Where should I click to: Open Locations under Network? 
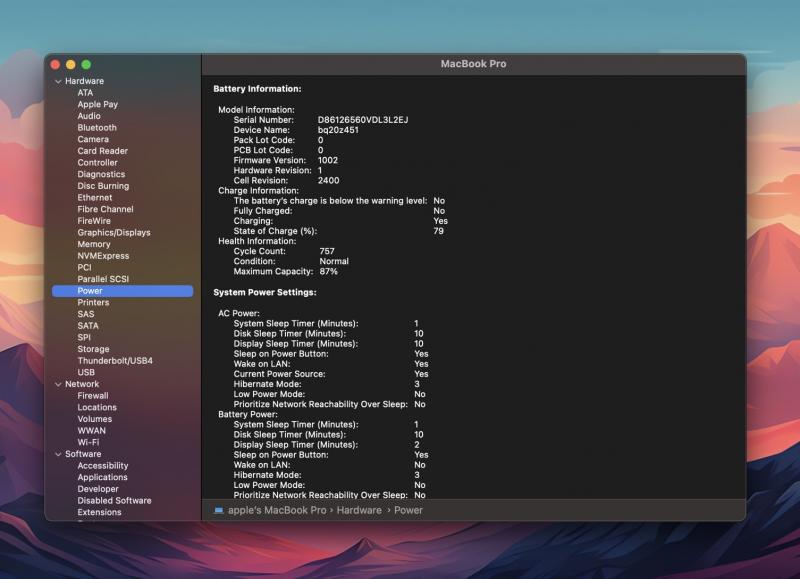97,408
